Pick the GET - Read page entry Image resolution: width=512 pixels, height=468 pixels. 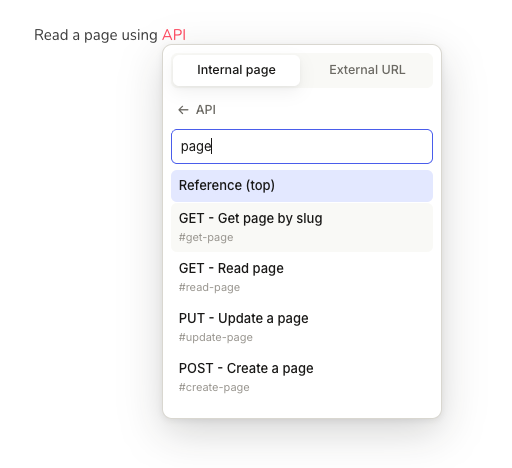coord(302,277)
